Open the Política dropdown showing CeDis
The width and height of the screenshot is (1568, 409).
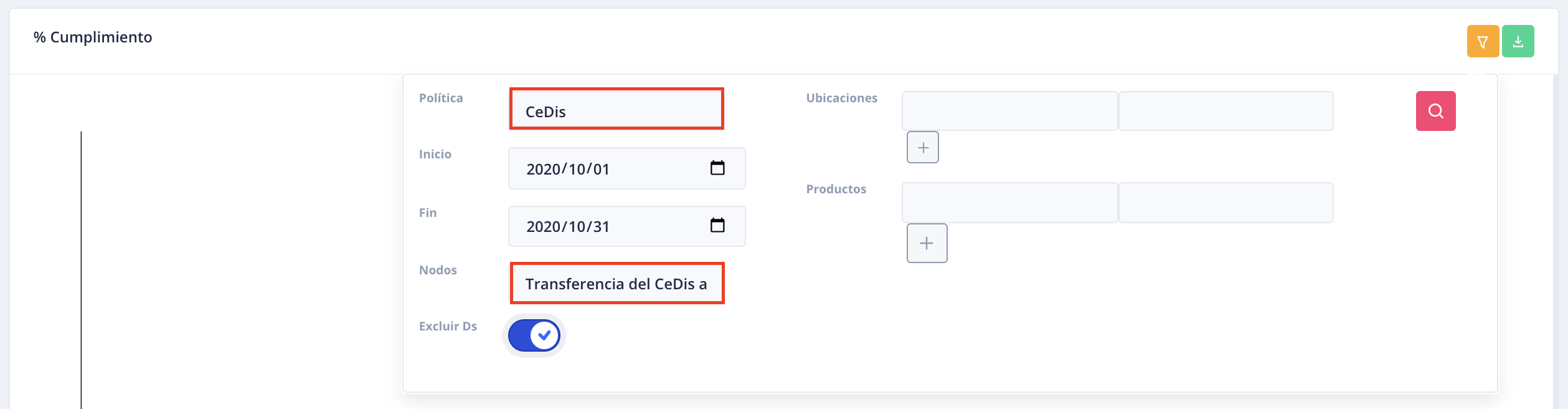coord(616,110)
